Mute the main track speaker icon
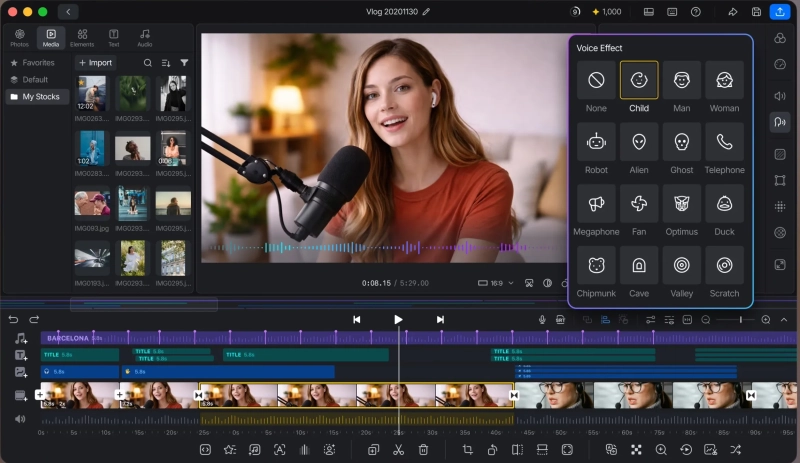The width and height of the screenshot is (800, 463). tap(20, 419)
